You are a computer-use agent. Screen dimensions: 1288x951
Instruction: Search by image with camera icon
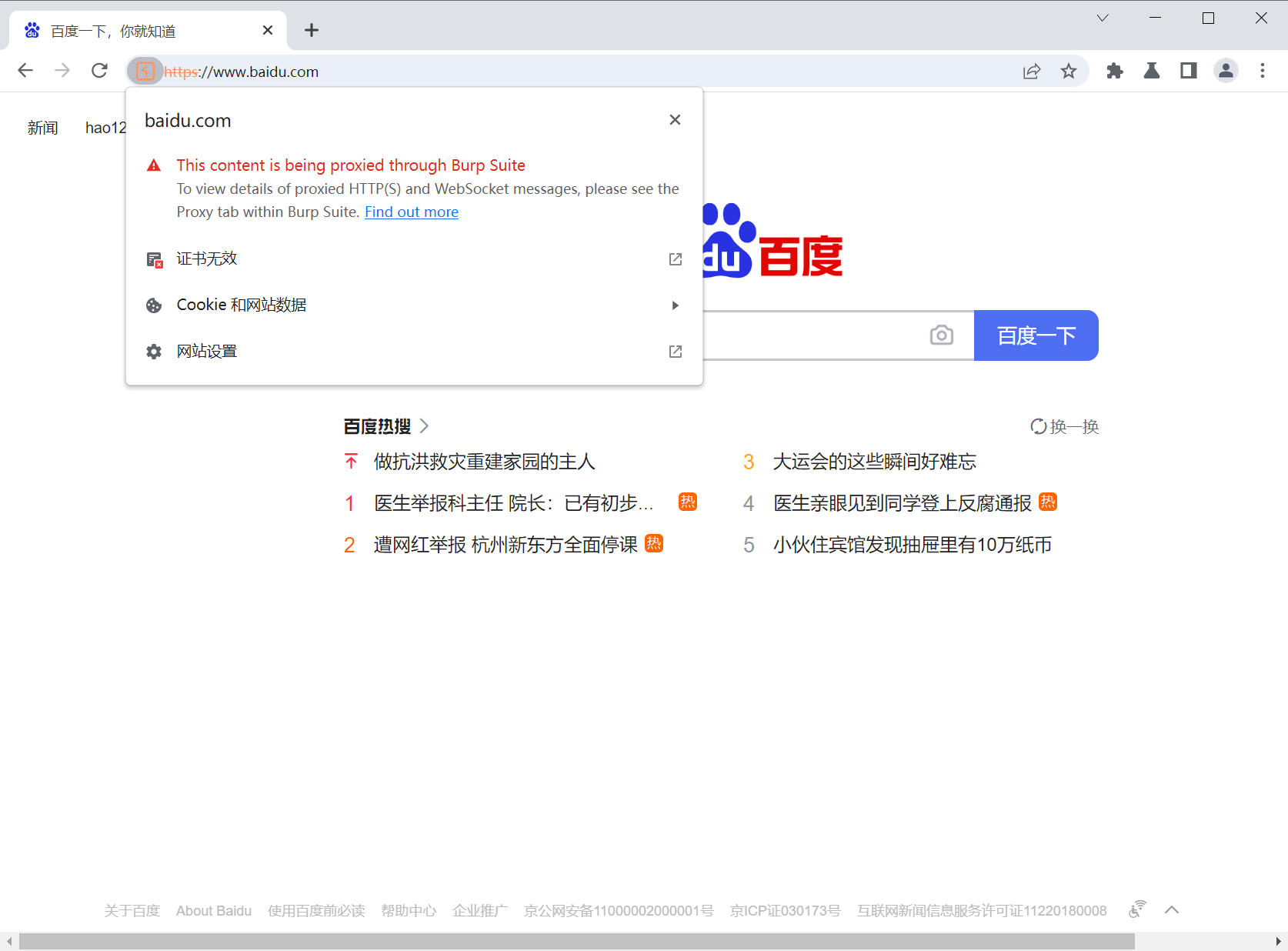[x=941, y=335]
